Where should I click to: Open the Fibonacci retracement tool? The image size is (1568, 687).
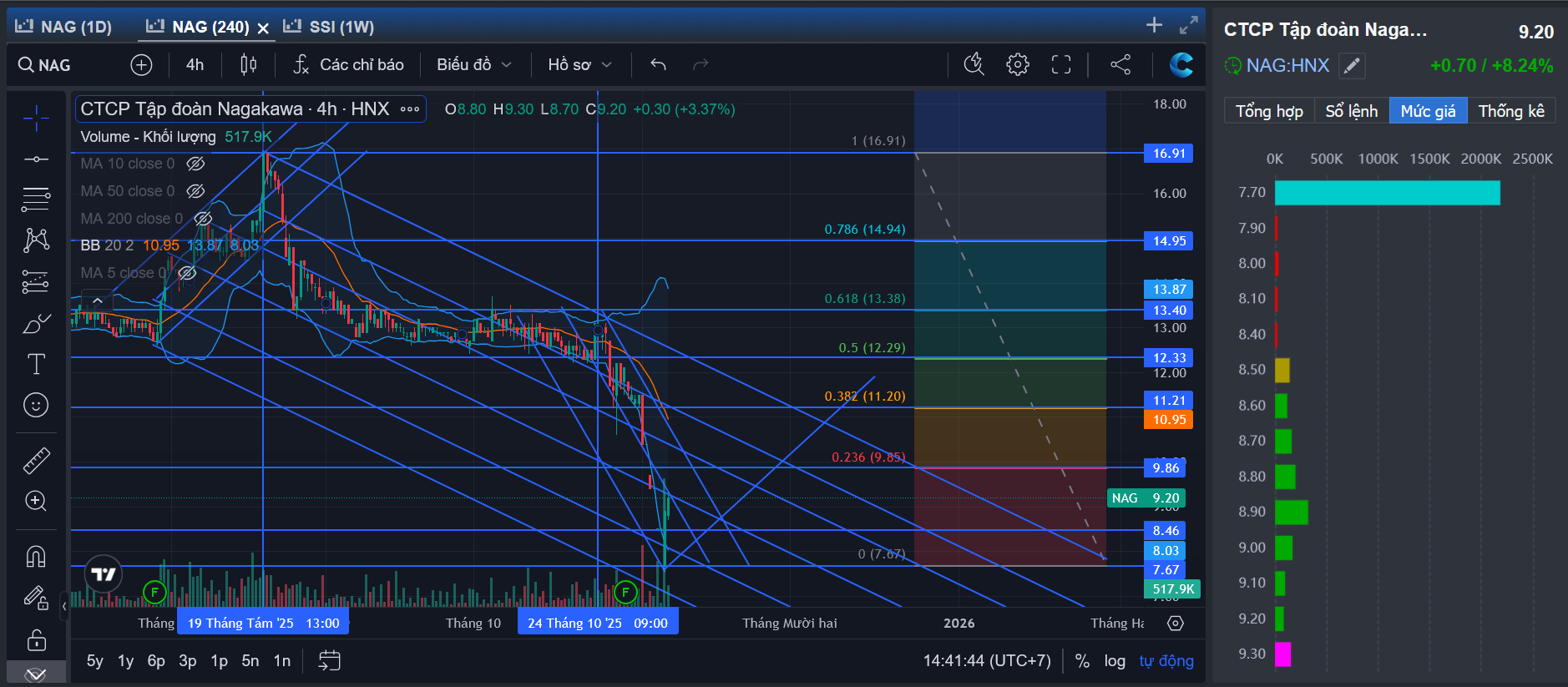(36, 200)
